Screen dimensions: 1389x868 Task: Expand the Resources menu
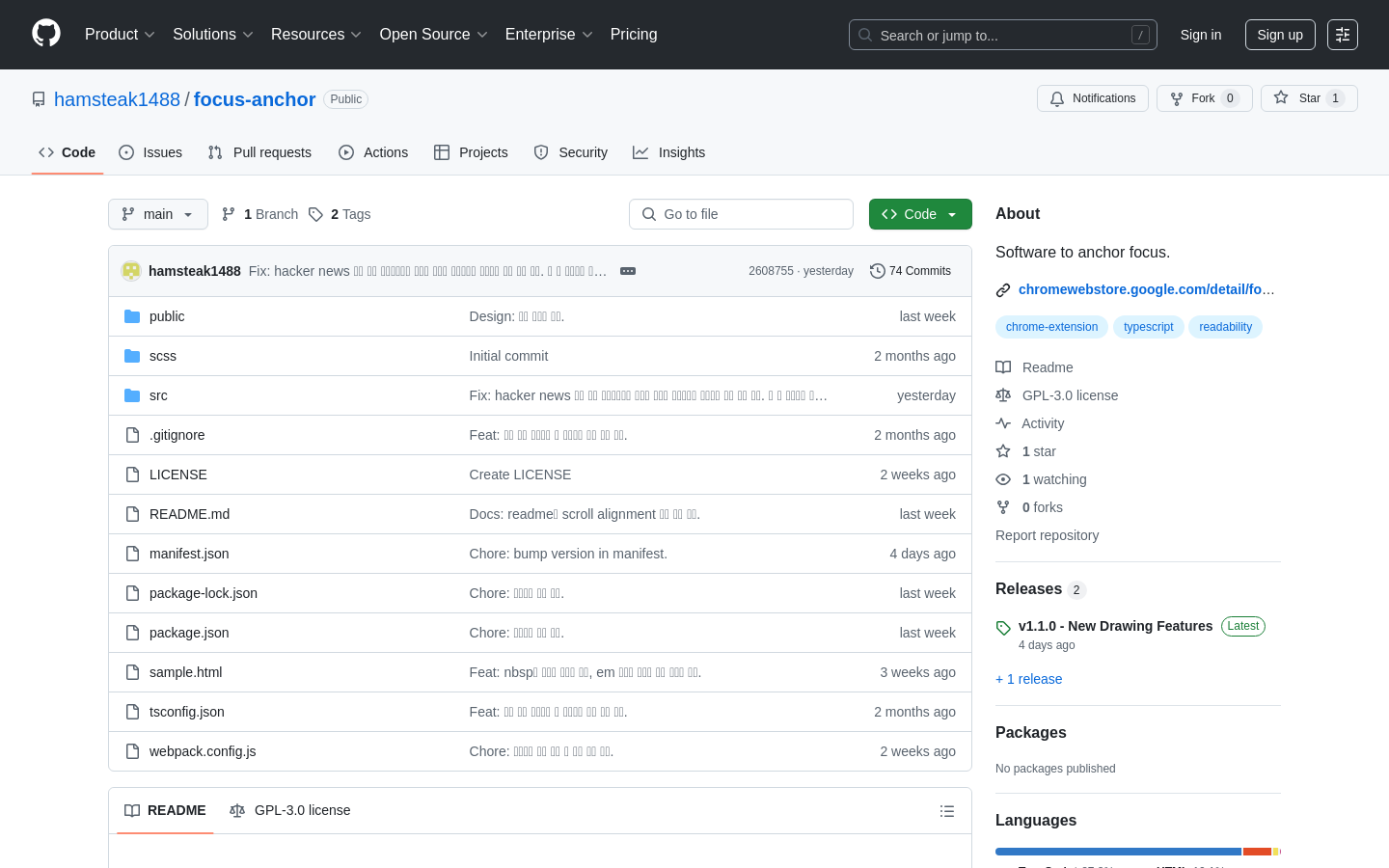(x=316, y=35)
